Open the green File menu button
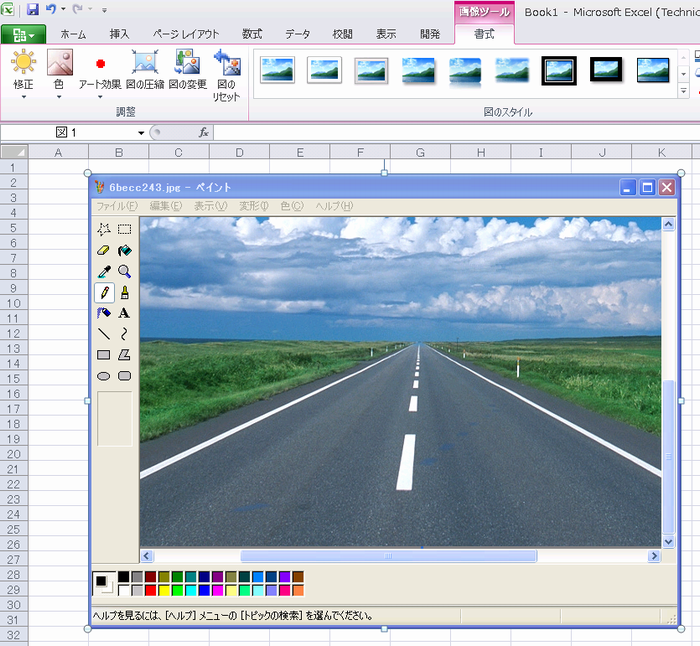The width and height of the screenshot is (700, 646). point(23,34)
